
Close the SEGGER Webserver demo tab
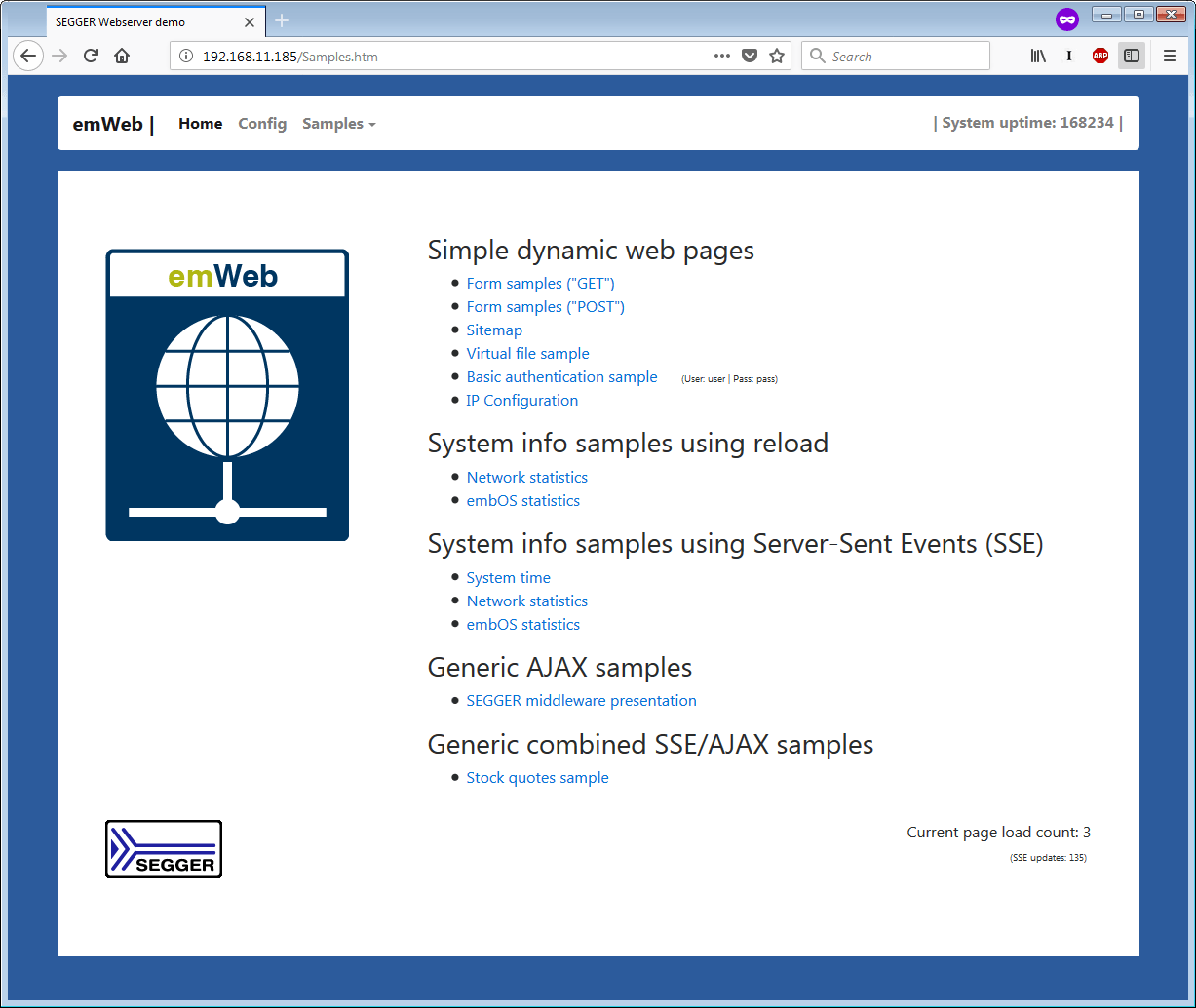pyautogui.click(x=249, y=21)
